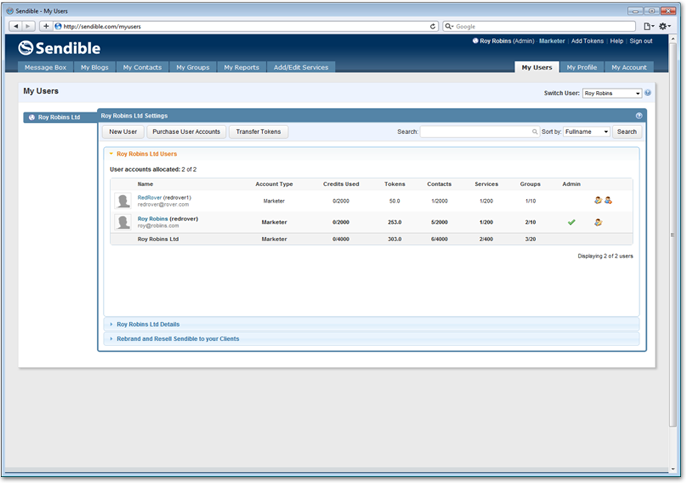Click the Credits Used column header
The height and width of the screenshot is (485, 690).
click(x=341, y=184)
